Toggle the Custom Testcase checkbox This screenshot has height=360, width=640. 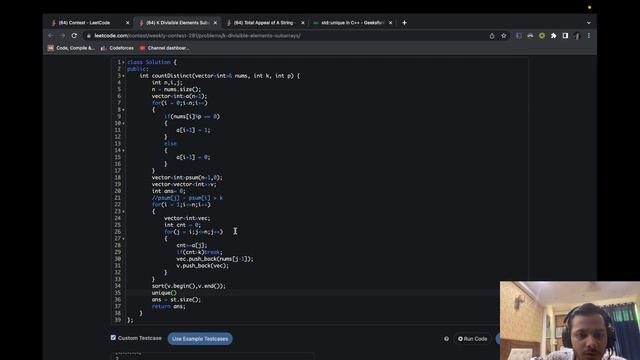[x=113, y=338]
